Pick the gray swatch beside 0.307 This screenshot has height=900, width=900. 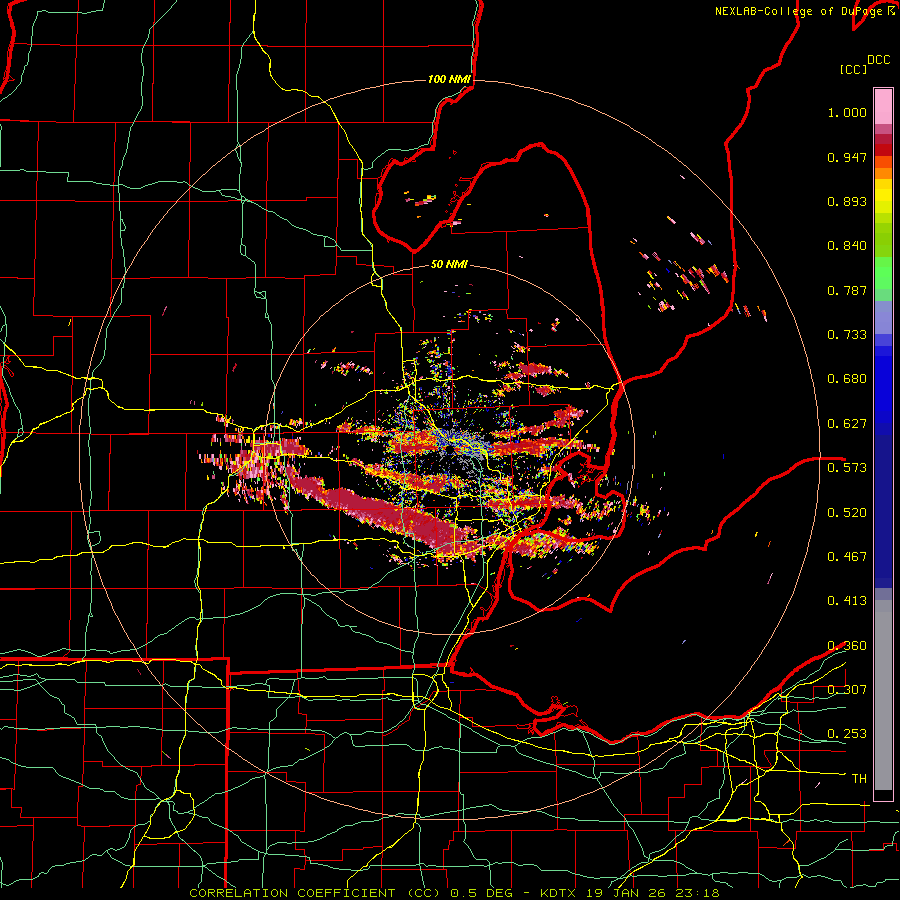[883, 695]
